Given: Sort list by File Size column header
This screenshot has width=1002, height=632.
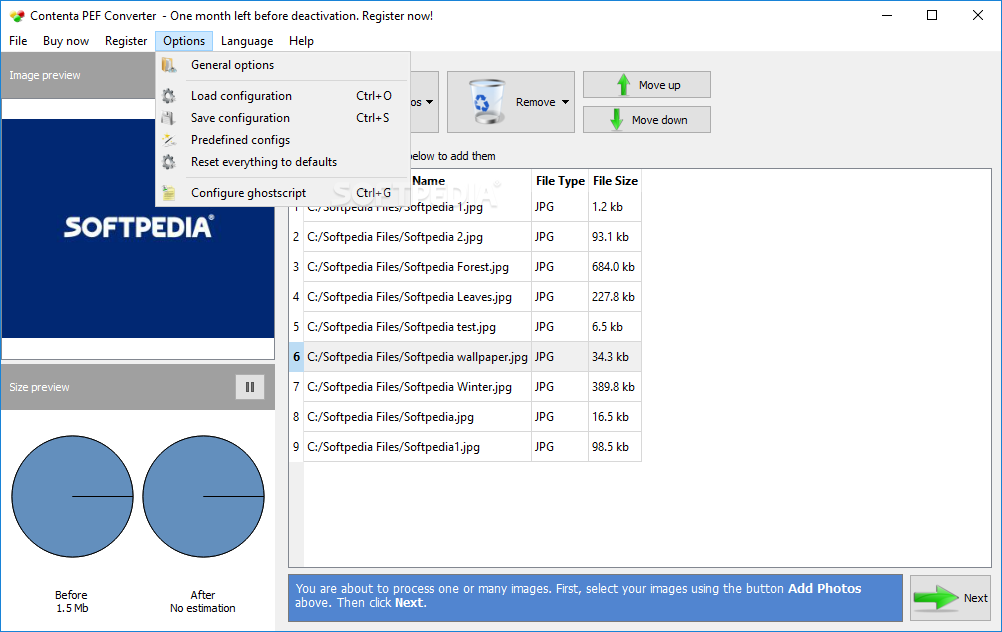Looking at the screenshot, I should (615, 181).
